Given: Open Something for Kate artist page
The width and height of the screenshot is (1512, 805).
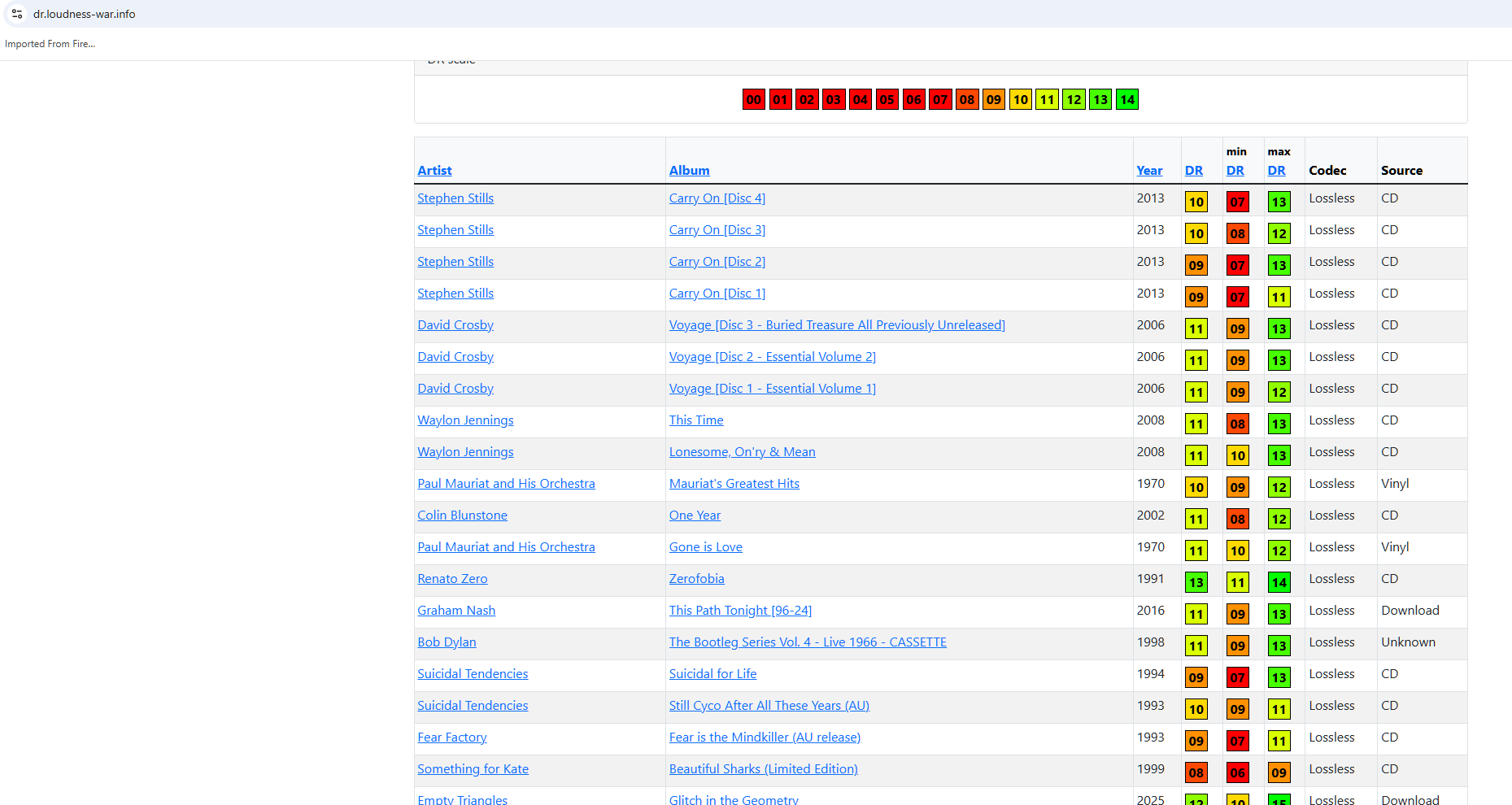Looking at the screenshot, I should [473, 769].
